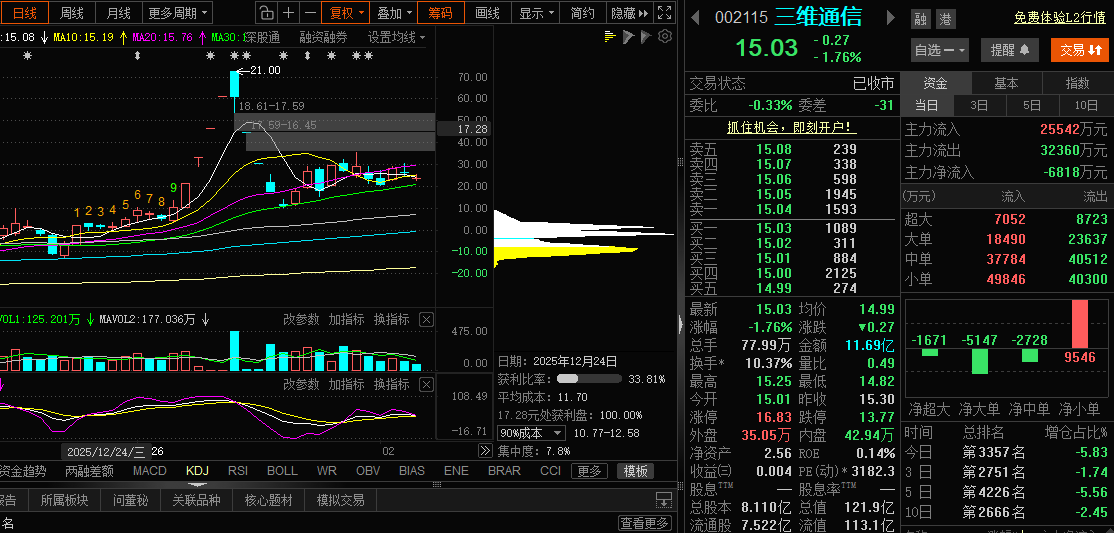The width and height of the screenshot is (1114, 533).
Task: Open 显示 display dropdown
Action: tap(536, 13)
